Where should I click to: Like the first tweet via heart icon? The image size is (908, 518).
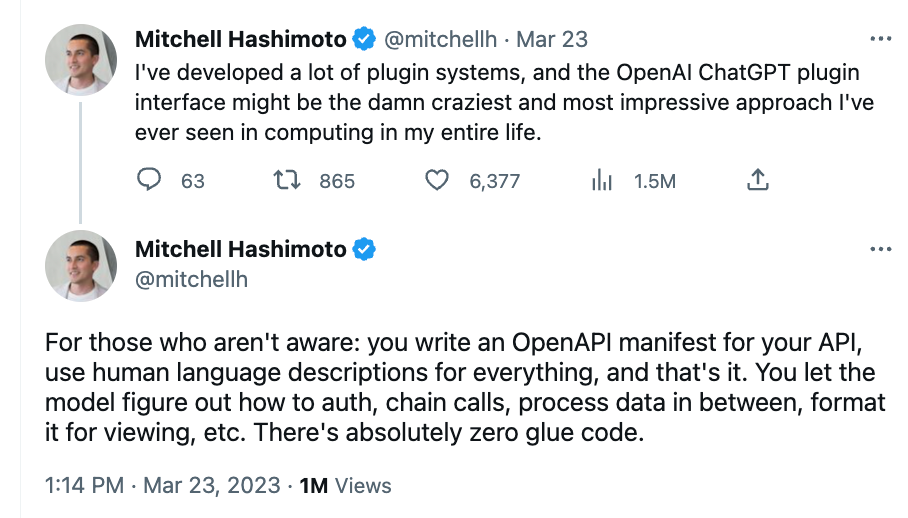pos(437,181)
